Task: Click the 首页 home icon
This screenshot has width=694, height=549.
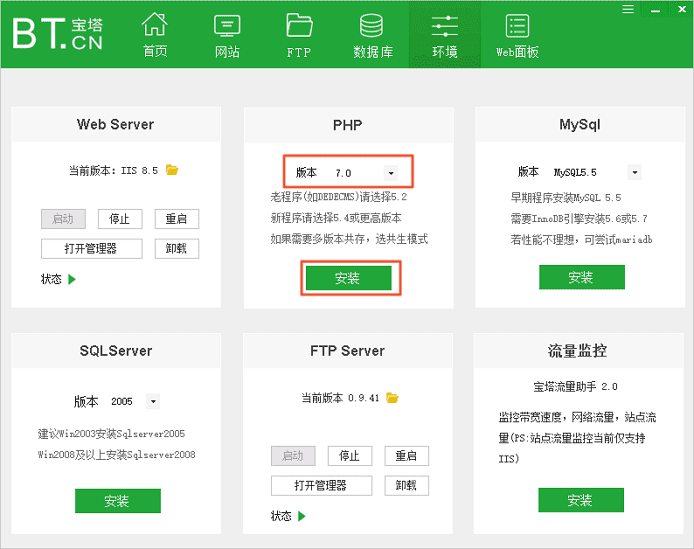Action: pyautogui.click(x=154, y=25)
